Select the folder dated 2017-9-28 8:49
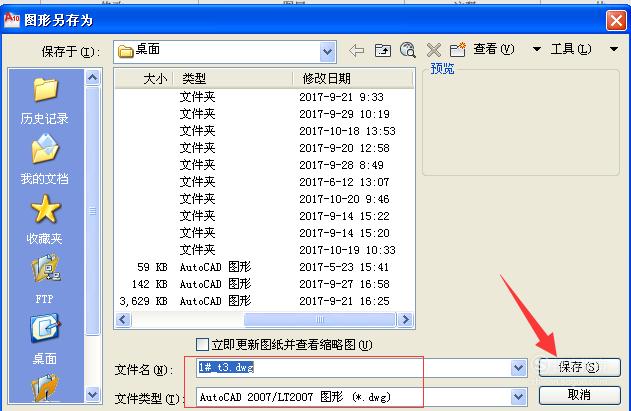The image size is (631, 411). pos(264,165)
